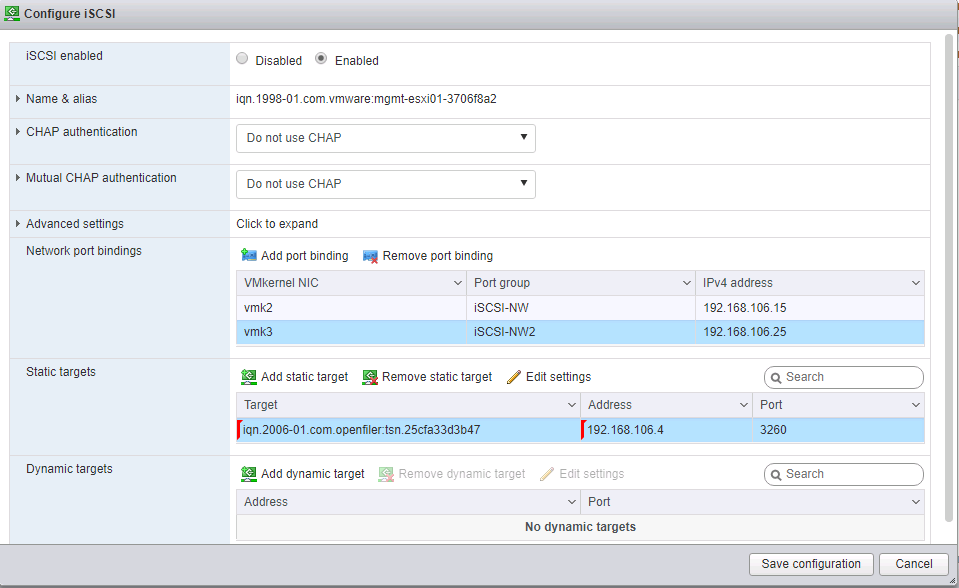
Task: Click the Add static target icon
Action: pyautogui.click(x=249, y=377)
